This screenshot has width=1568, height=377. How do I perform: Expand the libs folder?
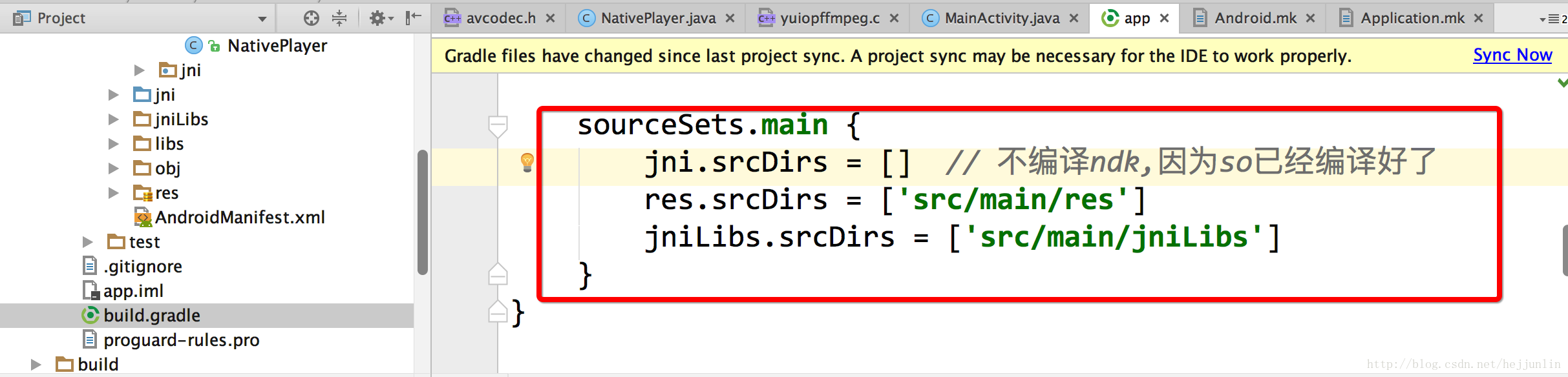tap(113, 143)
